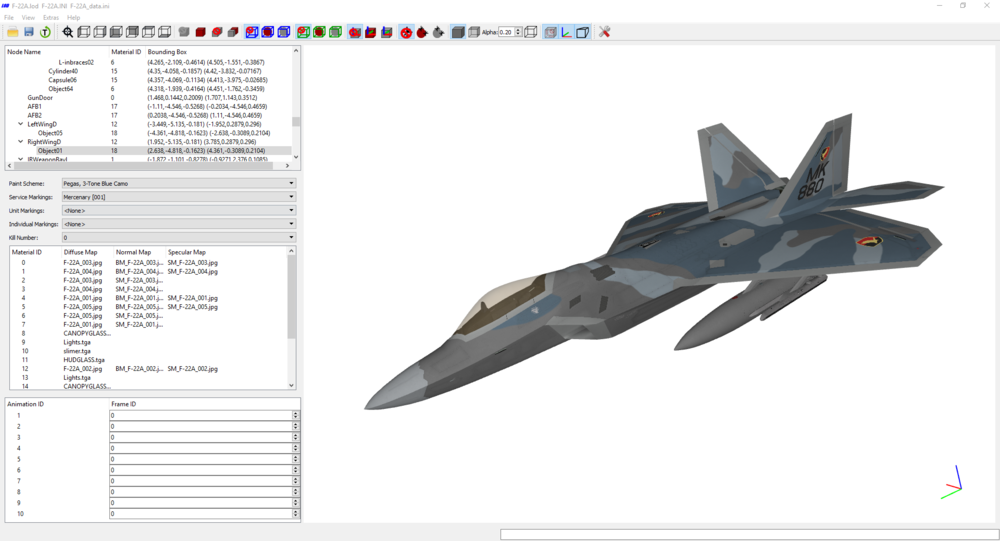This screenshot has height=541, width=1000.
Task: Toggle the highlighted wireframe box icon near wrench
Action: click(582, 32)
